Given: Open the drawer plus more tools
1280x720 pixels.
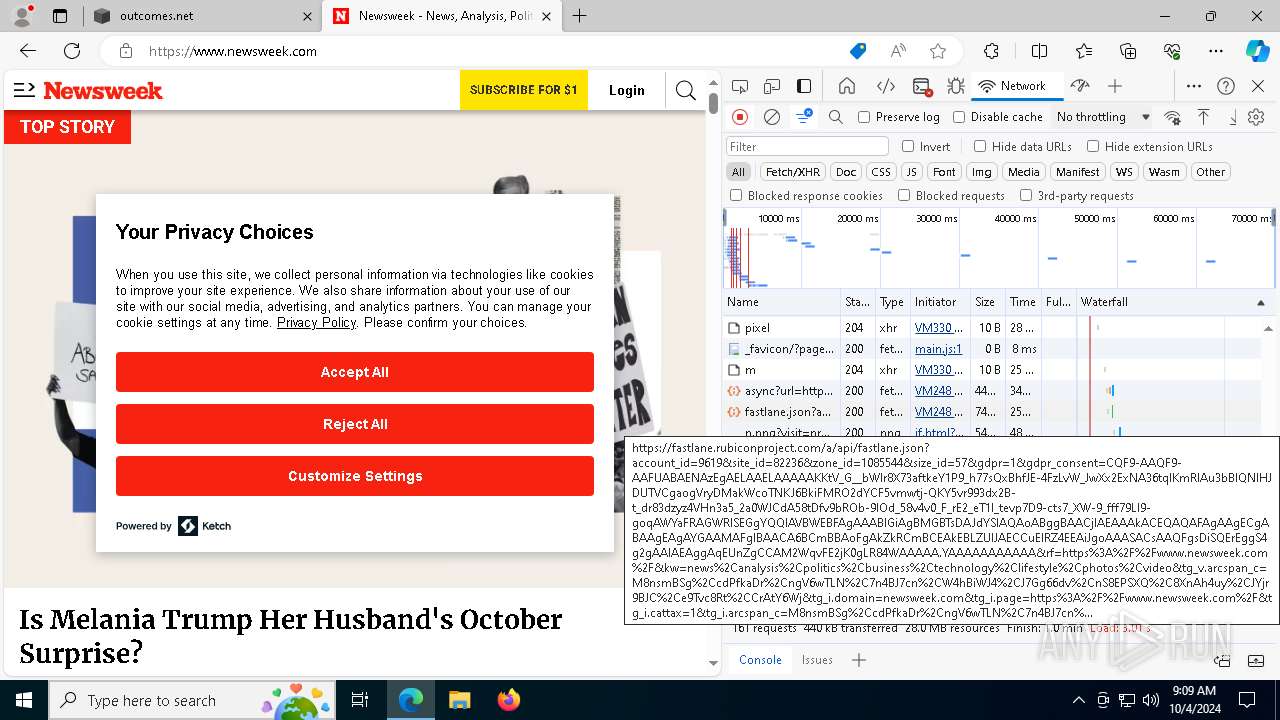Looking at the screenshot, I should [x=858, y=660].
